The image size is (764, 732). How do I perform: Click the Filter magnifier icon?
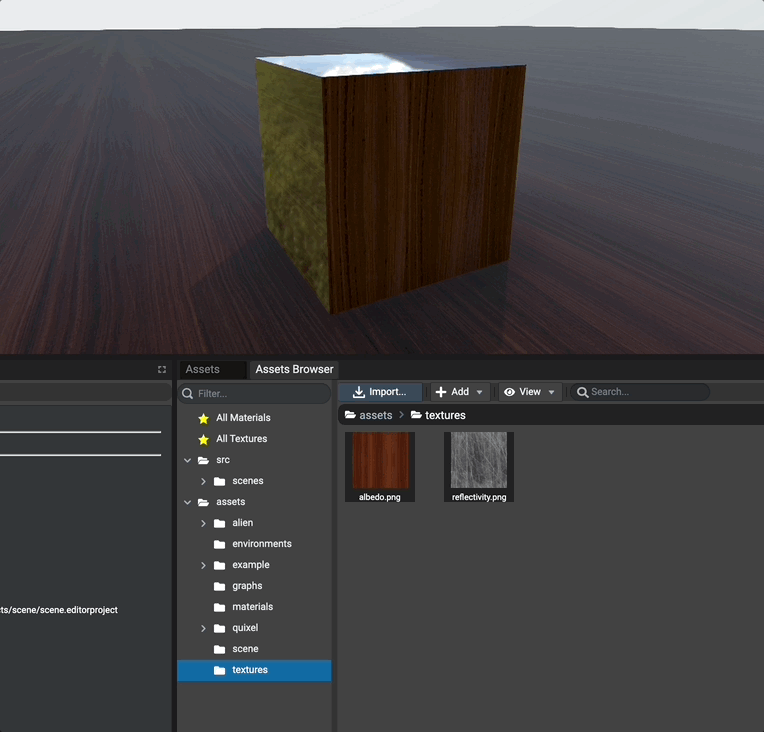[x=188, y=394]
